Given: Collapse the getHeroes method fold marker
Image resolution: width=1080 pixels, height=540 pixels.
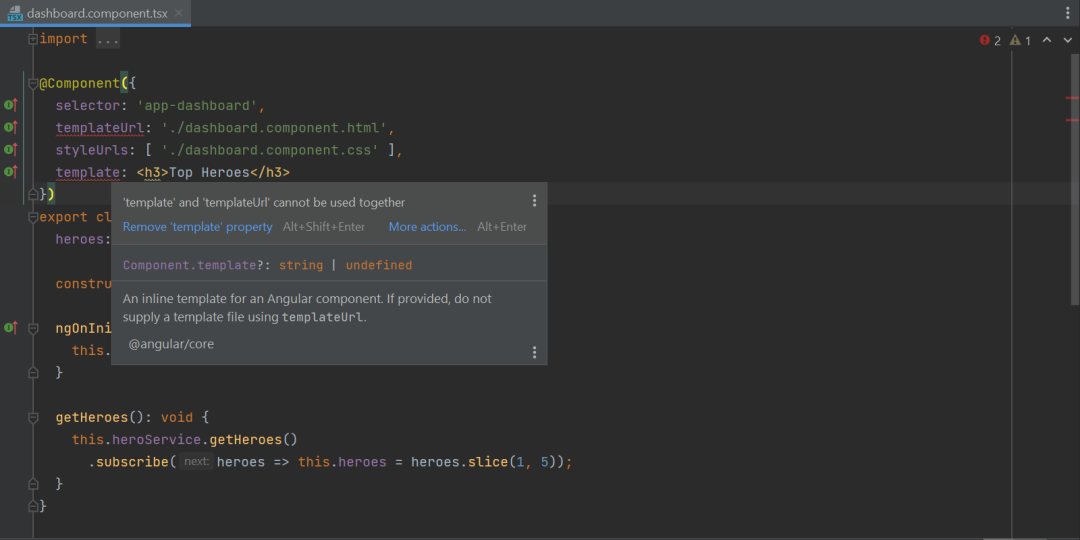Looking at the screenshot, I should tap(32, 417).
